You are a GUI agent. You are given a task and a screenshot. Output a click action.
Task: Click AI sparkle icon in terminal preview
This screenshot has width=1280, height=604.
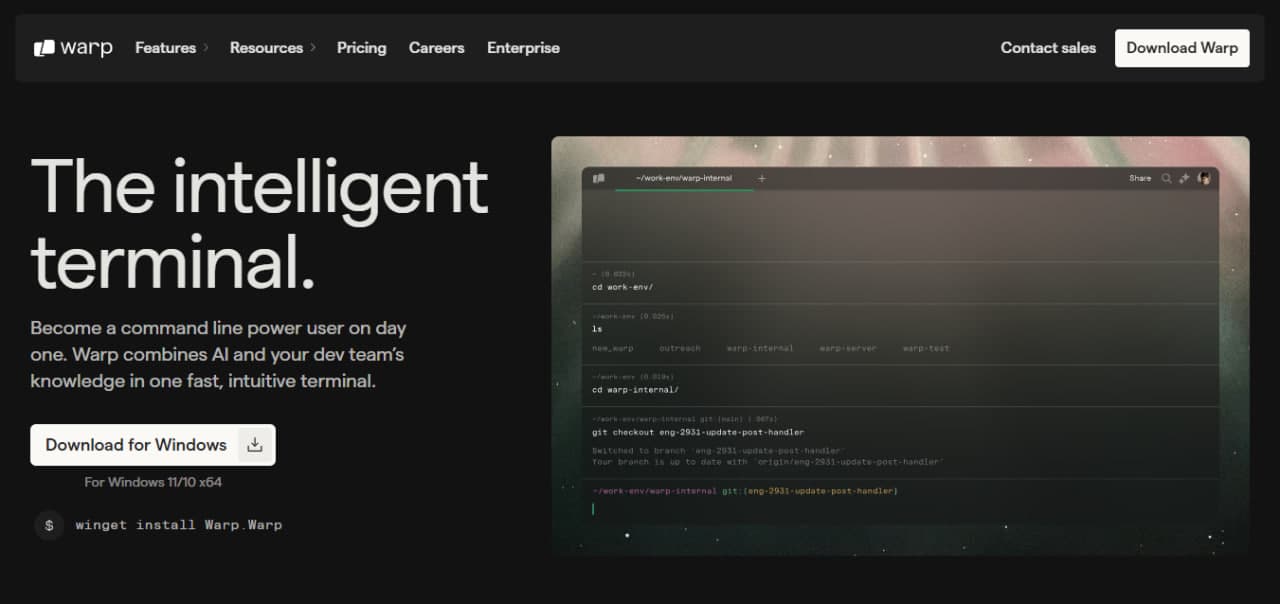coord(1185,178)
